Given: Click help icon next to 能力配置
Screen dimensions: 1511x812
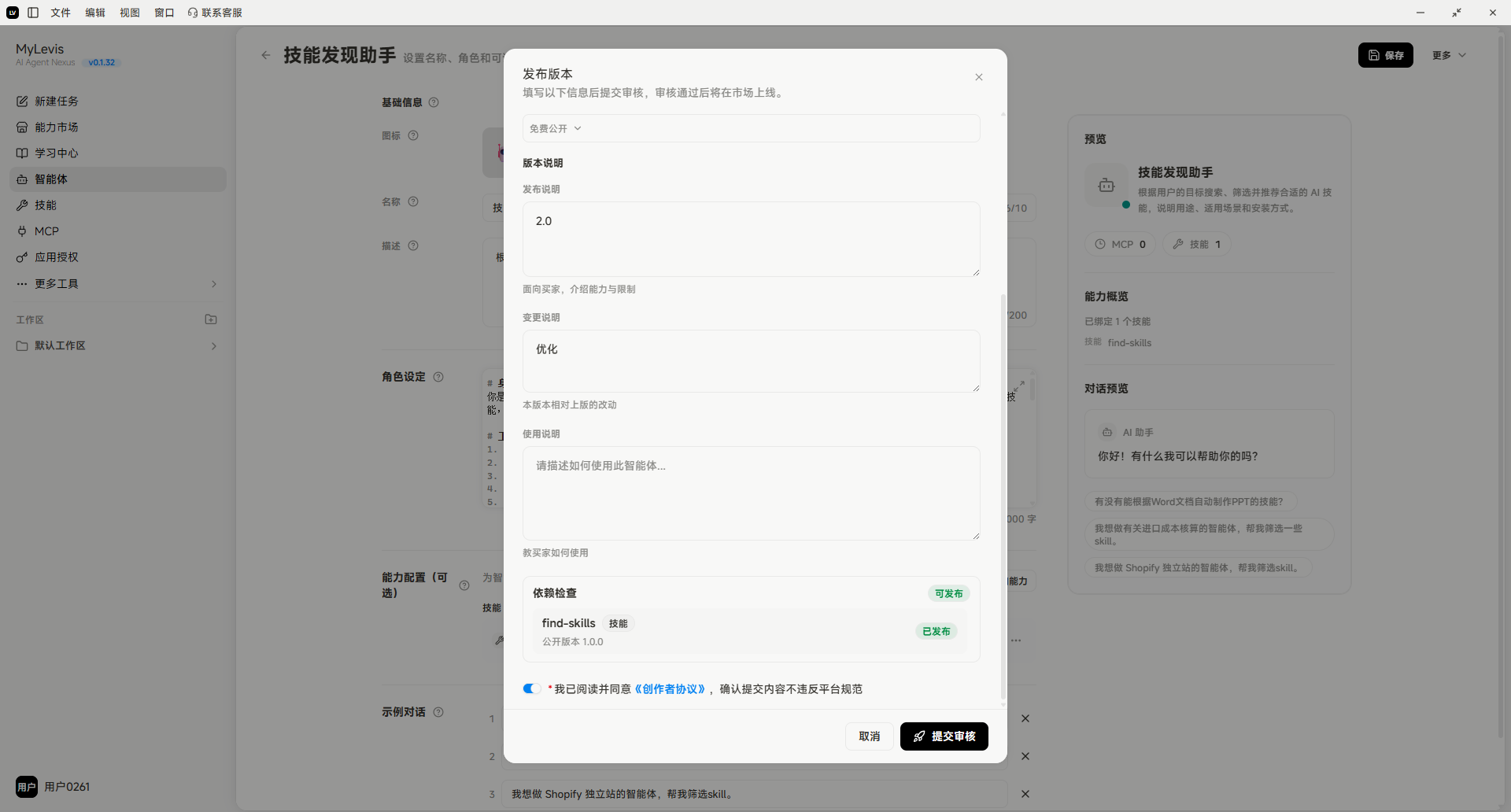Looking at the screenshot, I should click(x=464, y=585).
